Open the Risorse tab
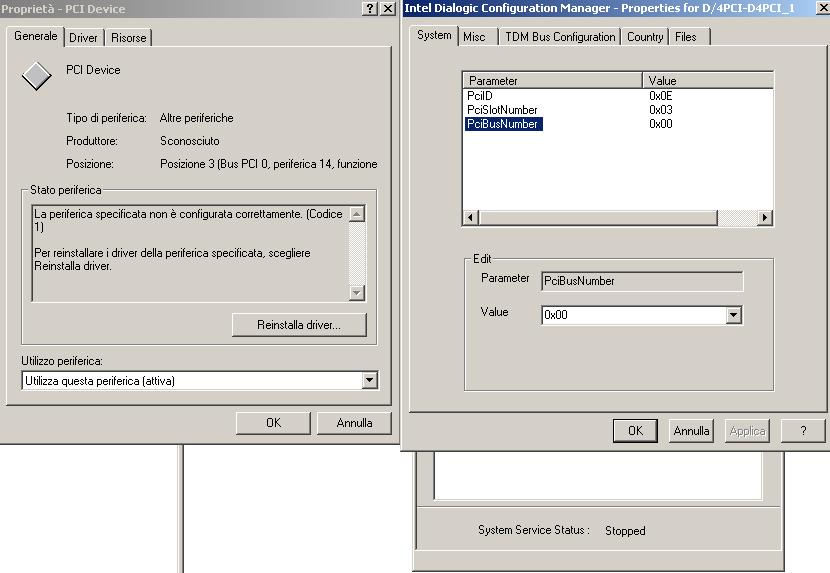The height and width of the screenshot is (573, 830). [x=129, y=38]
